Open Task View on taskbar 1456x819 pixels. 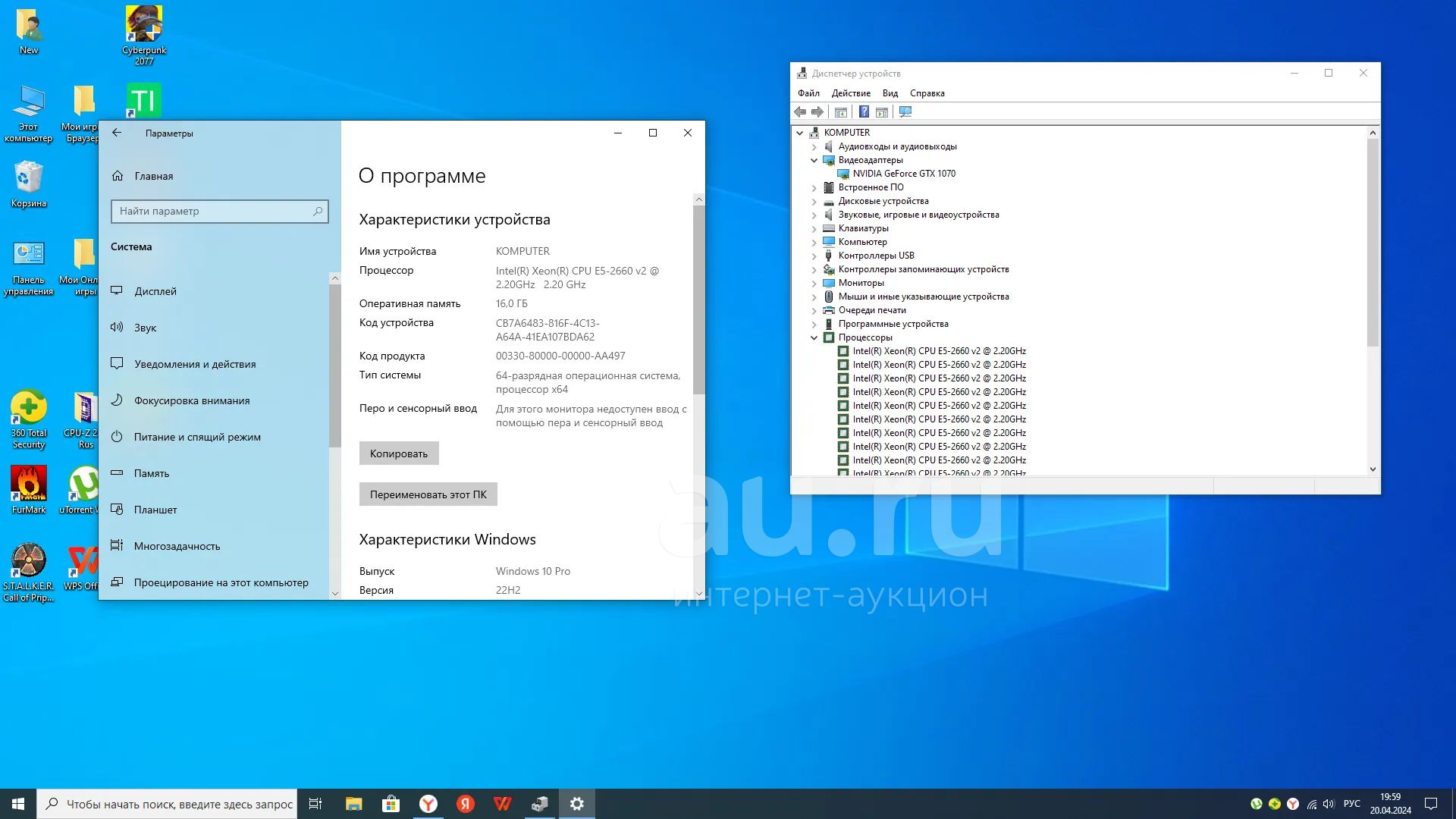(x=315, y=804)
